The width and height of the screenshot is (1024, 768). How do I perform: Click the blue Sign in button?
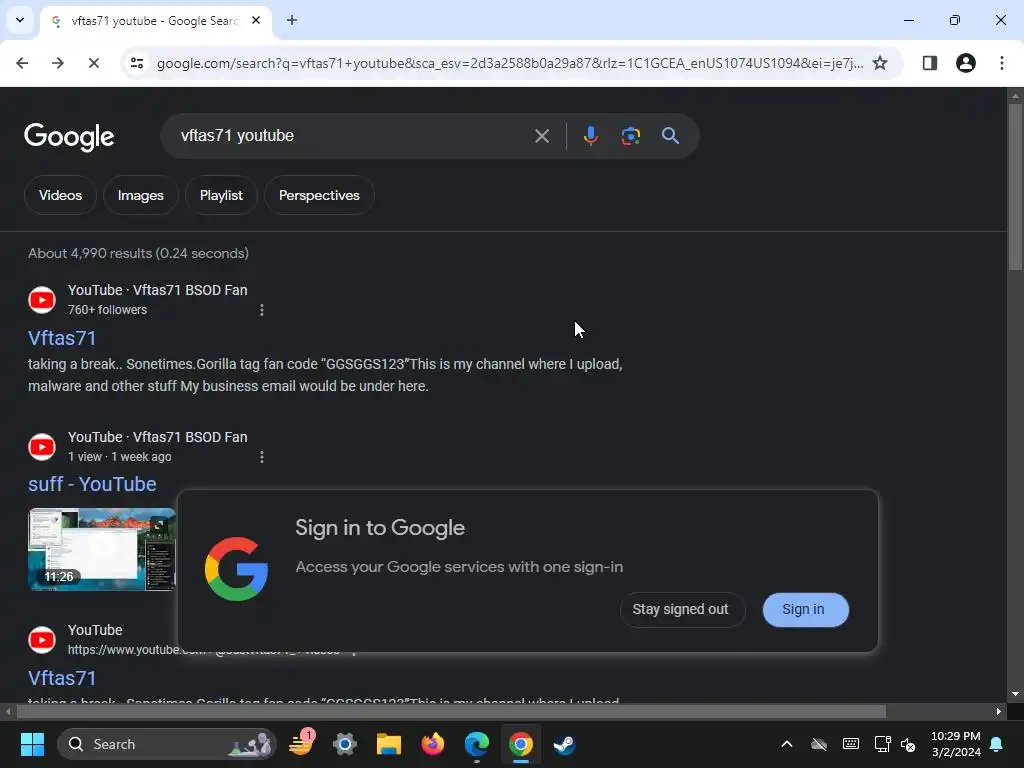pos(805,609)
